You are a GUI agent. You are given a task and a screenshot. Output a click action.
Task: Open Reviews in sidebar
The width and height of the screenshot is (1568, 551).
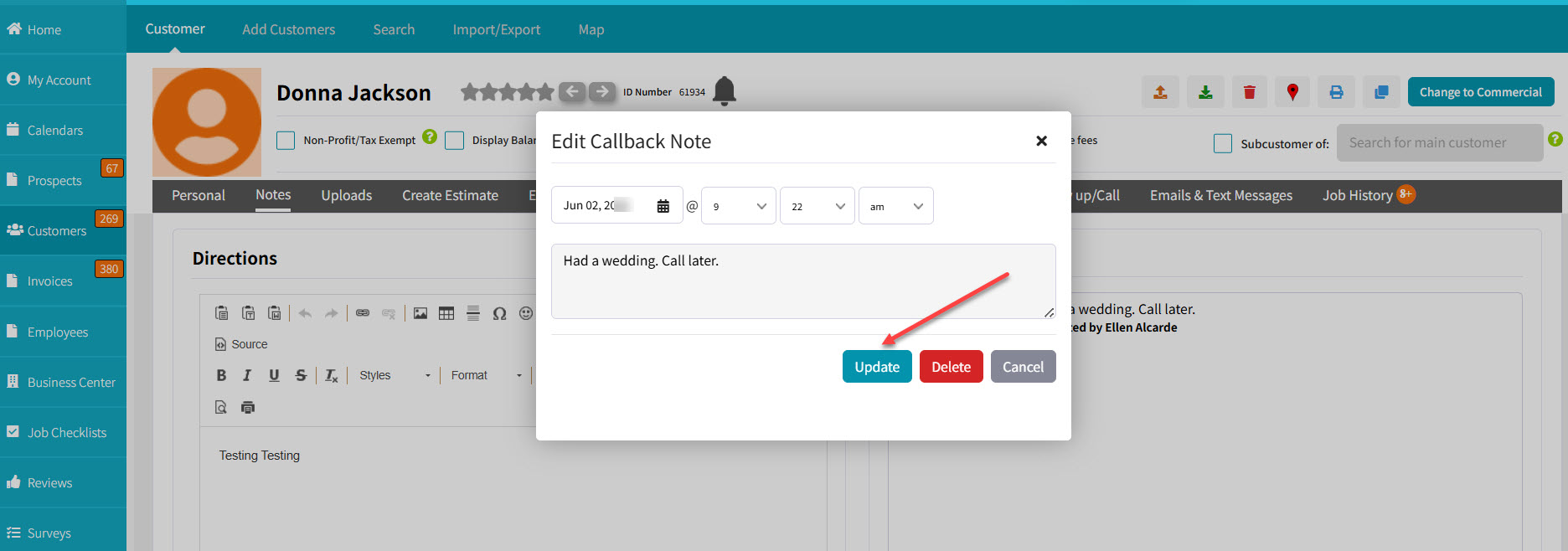[49, 483]
